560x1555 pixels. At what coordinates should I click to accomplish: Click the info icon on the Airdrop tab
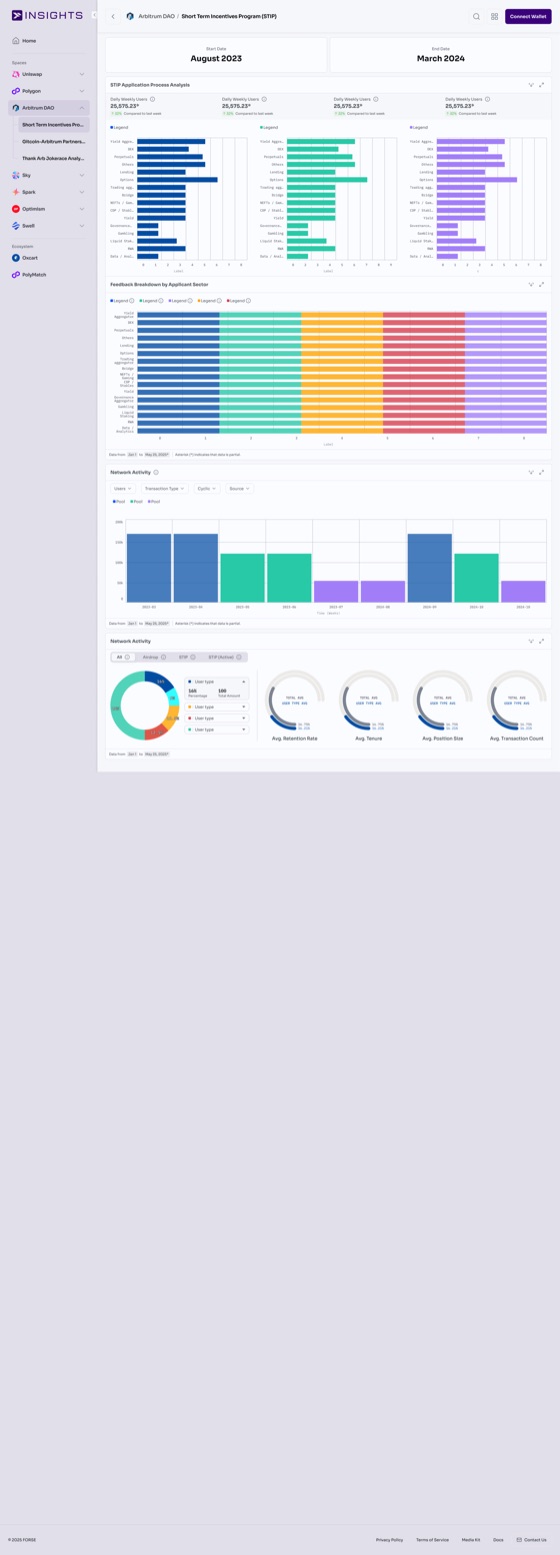point(165,657)
